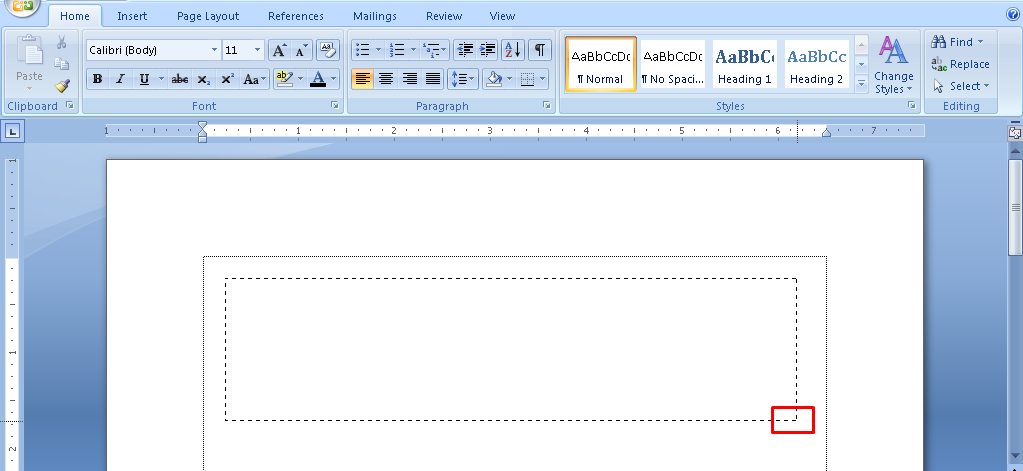This screenshot has width=1023, height=471.
Task: Activate the Format Painter brush
Action: click(x=62, y=85)
